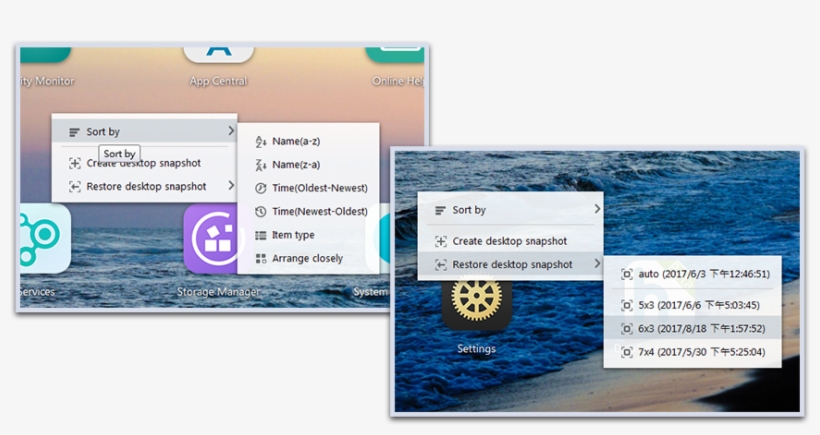Click Create desktop snapshot icon in right menu
Viewport: 820px width, 435px height.
tap(441, 241)
